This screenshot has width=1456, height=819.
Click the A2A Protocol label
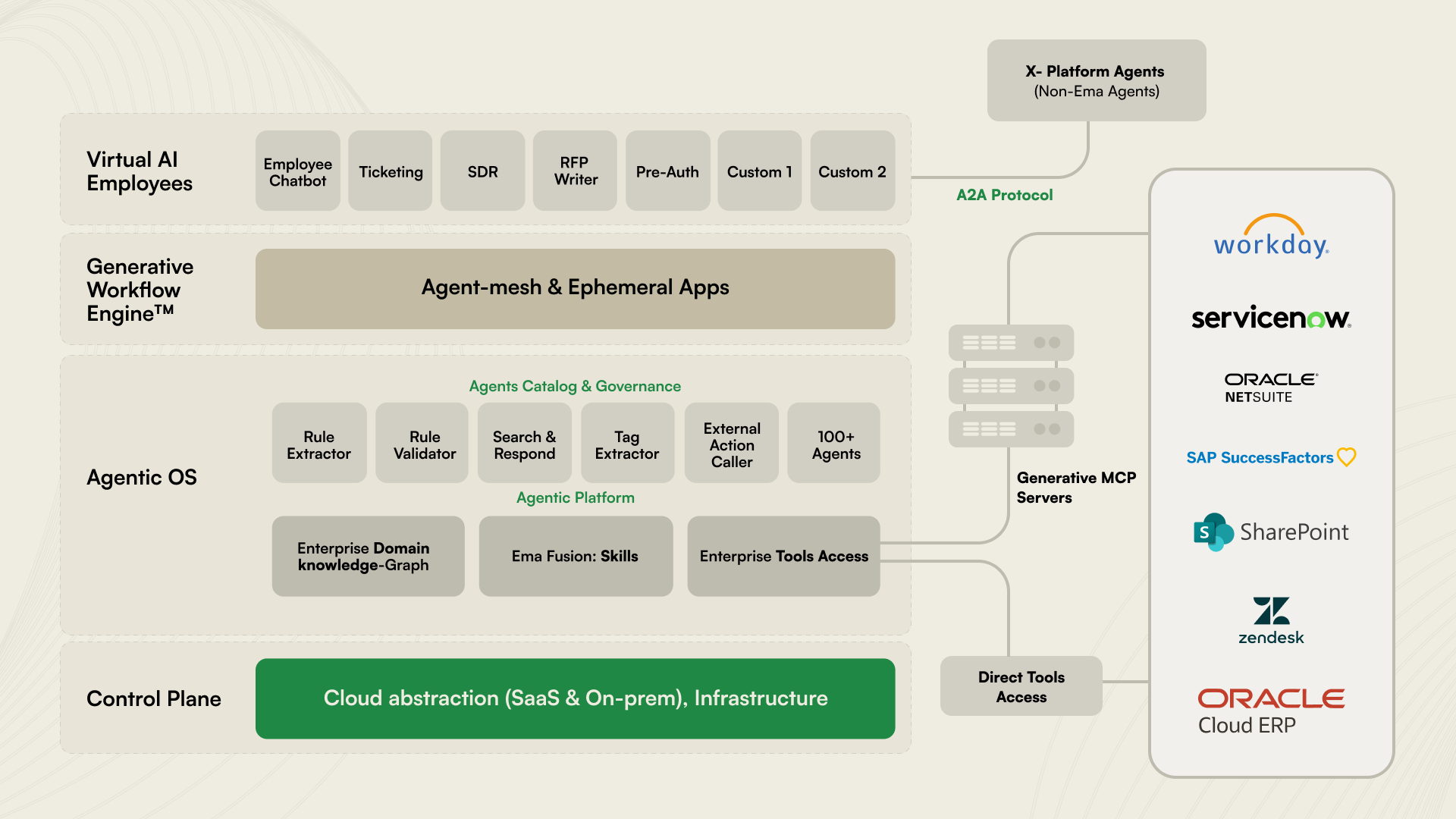click(1004, 195)
